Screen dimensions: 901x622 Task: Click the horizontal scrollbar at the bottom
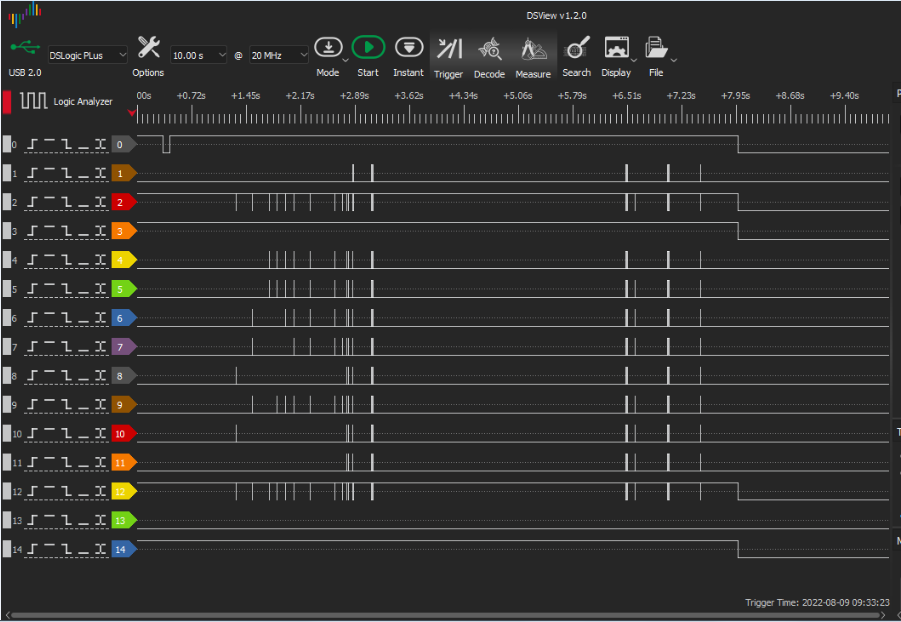[x=446, y=615]
